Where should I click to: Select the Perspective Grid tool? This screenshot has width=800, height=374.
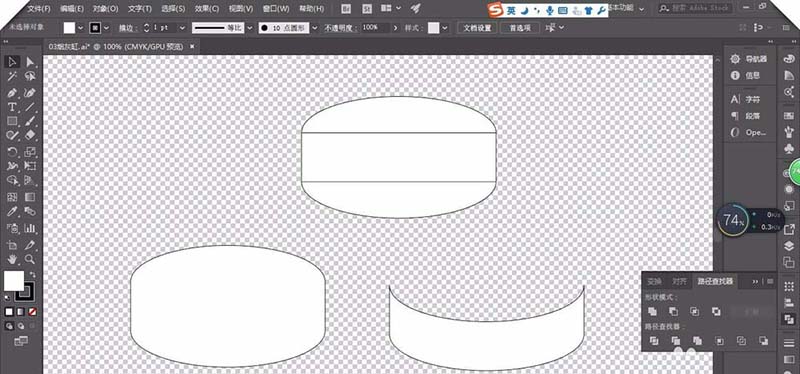30,180
